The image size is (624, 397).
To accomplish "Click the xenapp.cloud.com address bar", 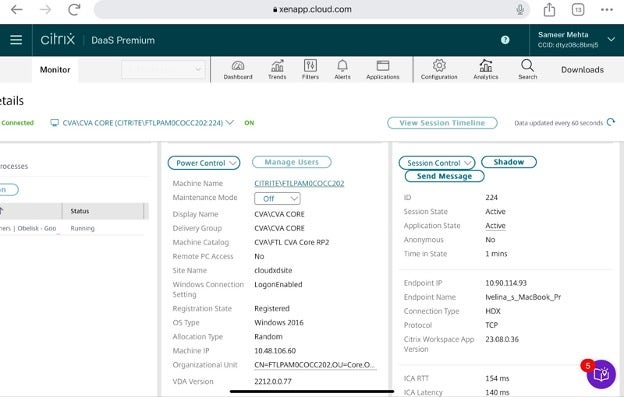I will point(312,10).
